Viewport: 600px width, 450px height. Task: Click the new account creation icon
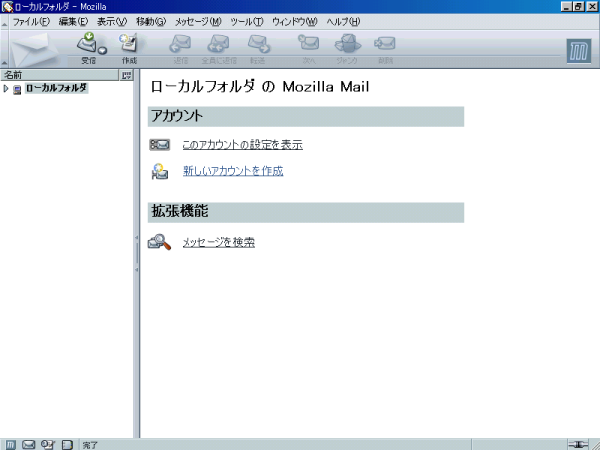(160, 171)
